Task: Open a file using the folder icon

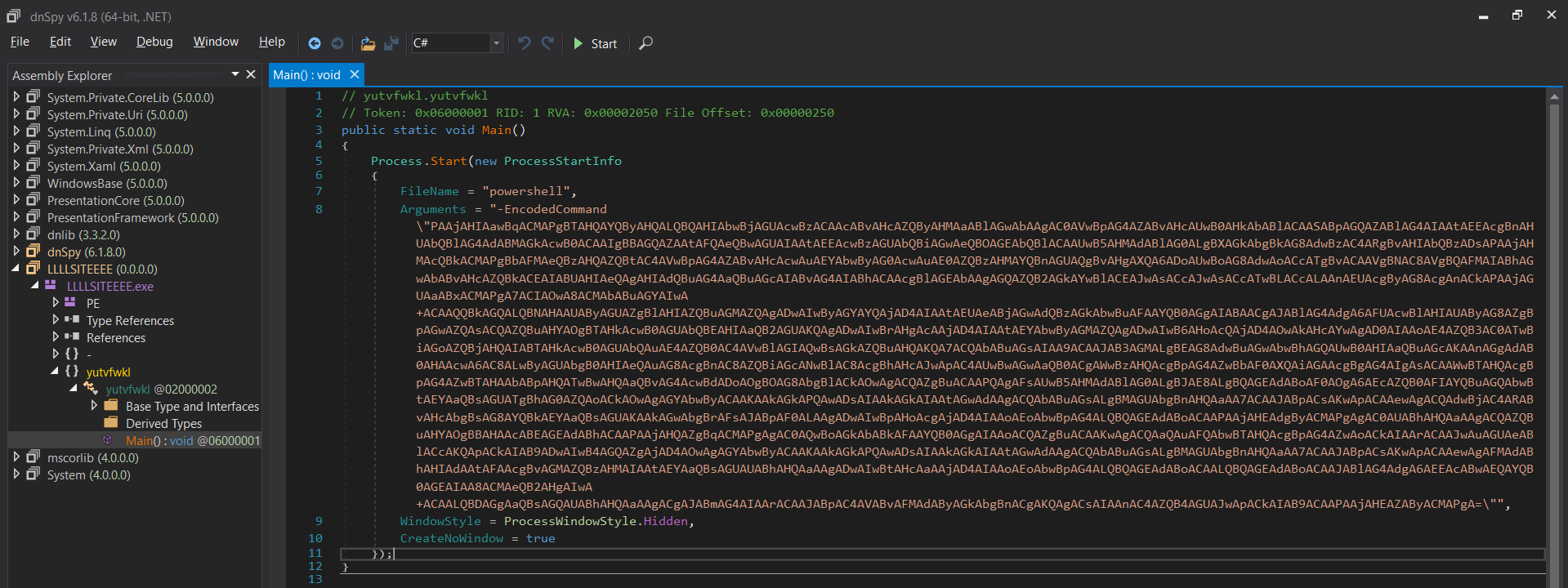Action: coord(368,43)
